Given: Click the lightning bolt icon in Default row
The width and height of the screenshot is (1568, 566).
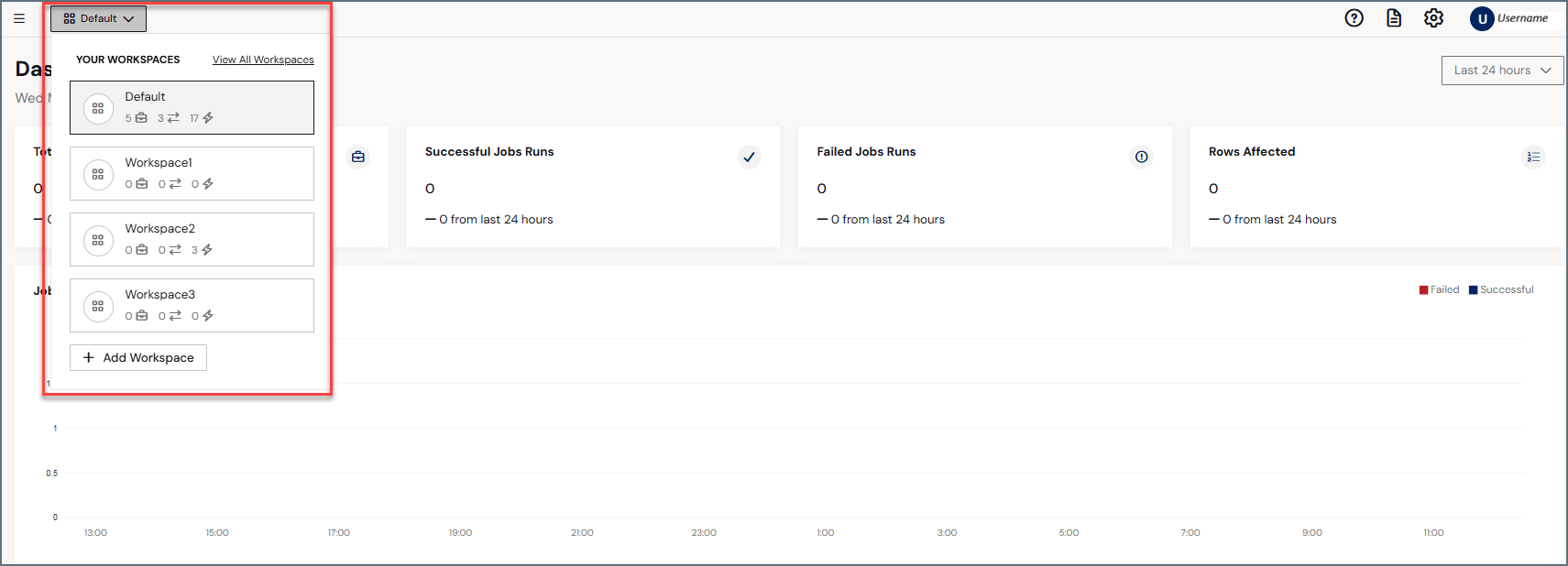Looking at the screenshot, I should (208, 118).
